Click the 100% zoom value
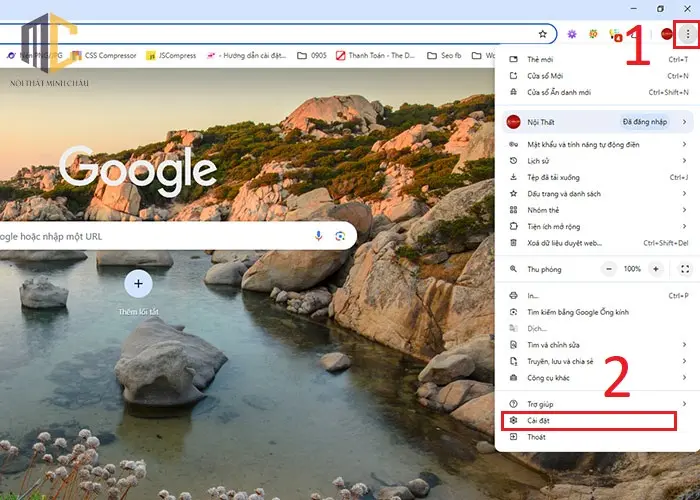 click(632, 269)
